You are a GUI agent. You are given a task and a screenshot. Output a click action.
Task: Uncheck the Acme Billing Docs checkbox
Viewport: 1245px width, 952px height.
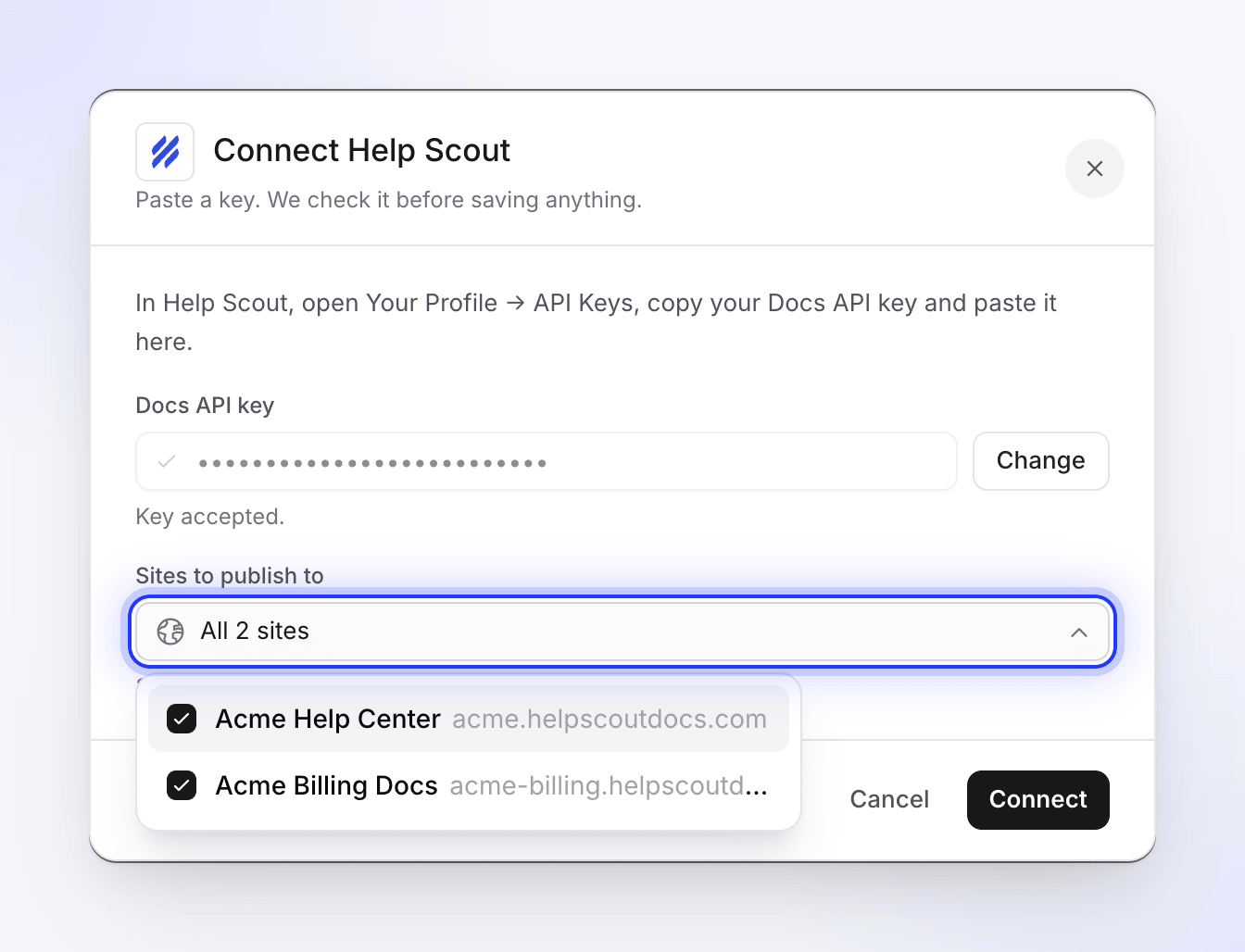pos(182,785)
